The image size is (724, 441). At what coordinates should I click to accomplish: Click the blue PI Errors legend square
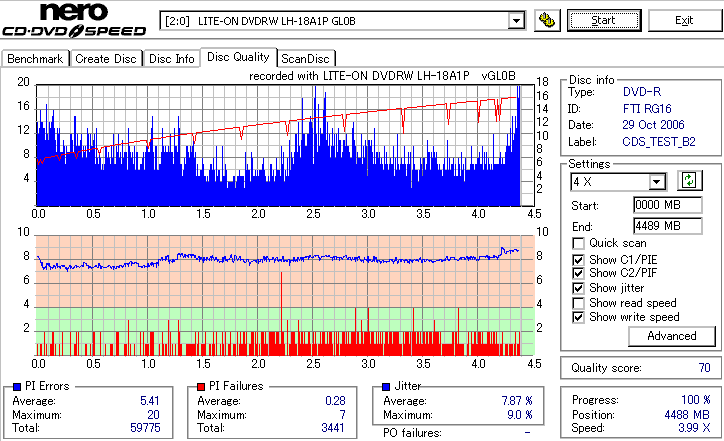(x=17, y=387)
